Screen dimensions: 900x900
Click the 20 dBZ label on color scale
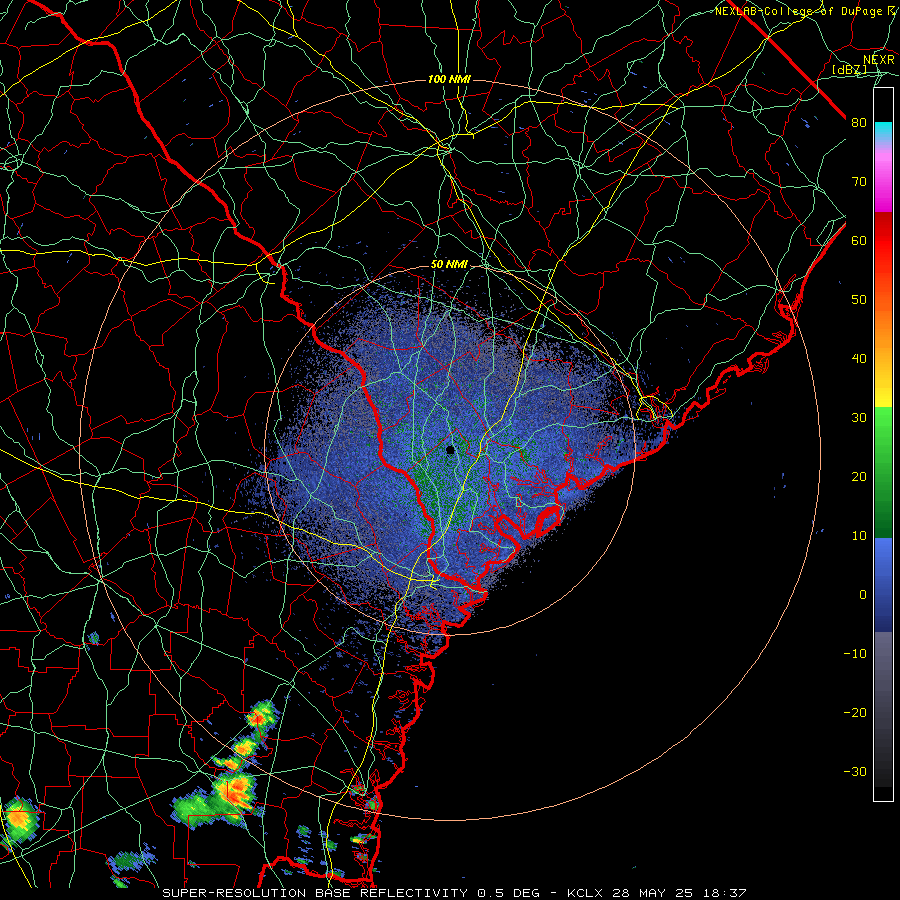(859, 476)
